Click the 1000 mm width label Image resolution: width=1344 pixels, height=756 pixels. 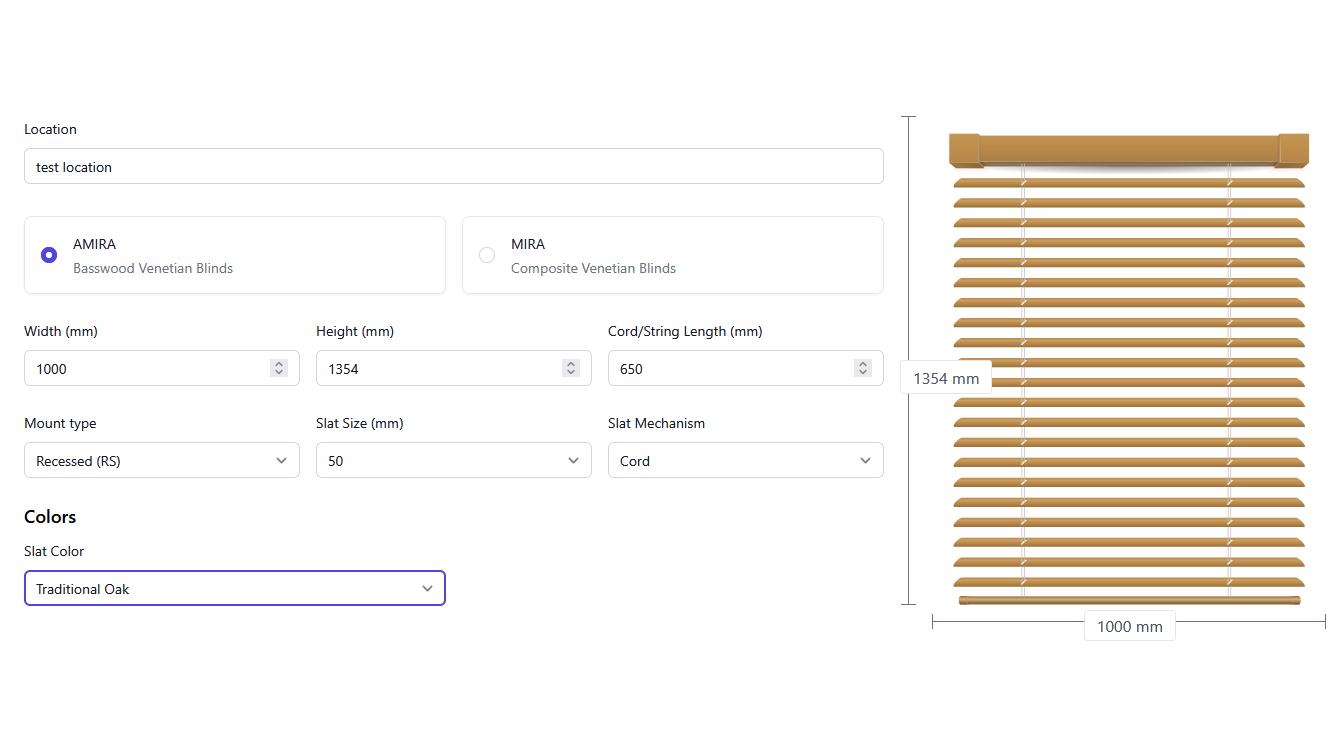(x=1130, y=627)
